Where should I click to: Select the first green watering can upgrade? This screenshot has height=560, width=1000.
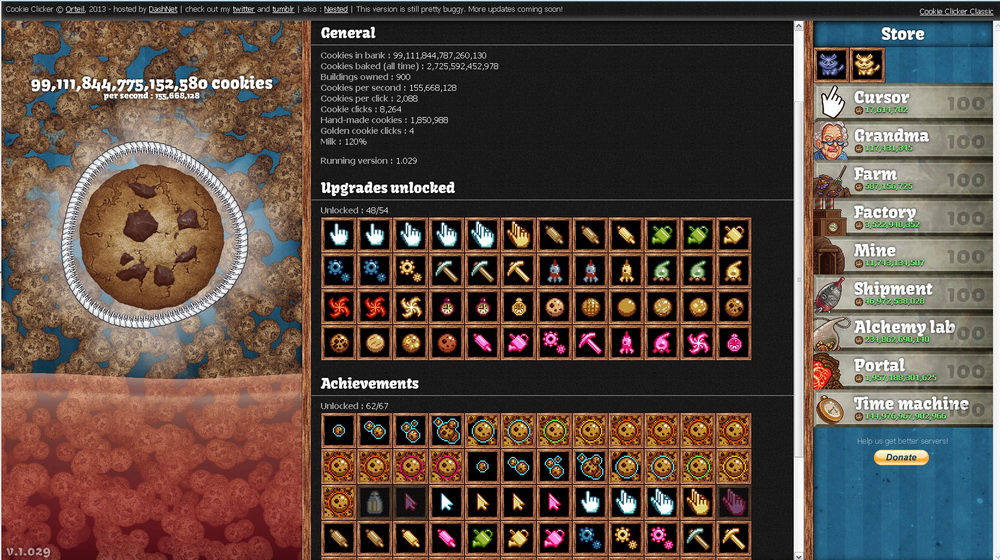tap(660, 235)
